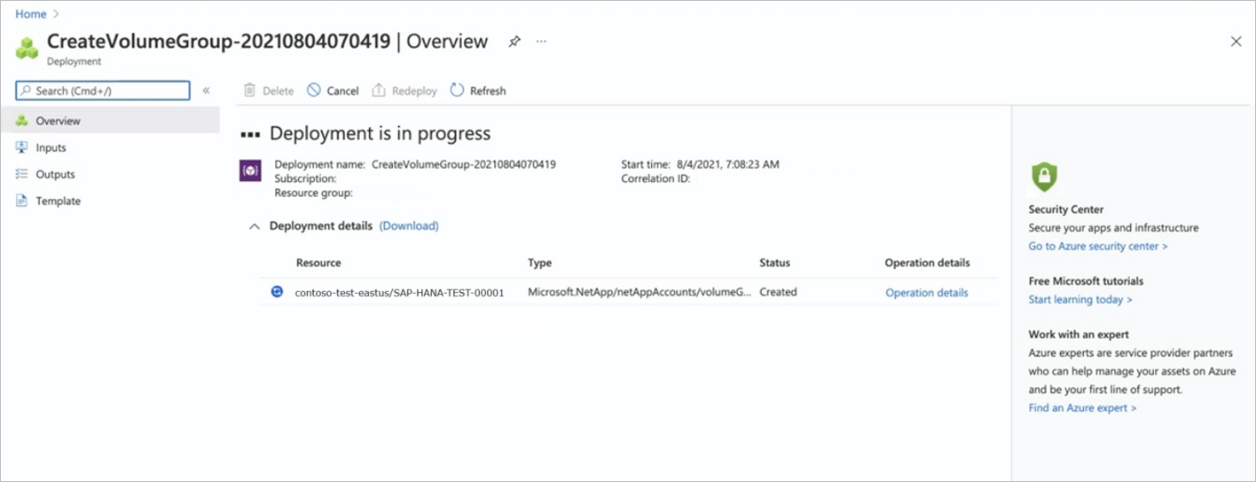The width and height of the screenshot is (1256, 482).
Task: Go to Azure security center link
Action: (1098, 246)
